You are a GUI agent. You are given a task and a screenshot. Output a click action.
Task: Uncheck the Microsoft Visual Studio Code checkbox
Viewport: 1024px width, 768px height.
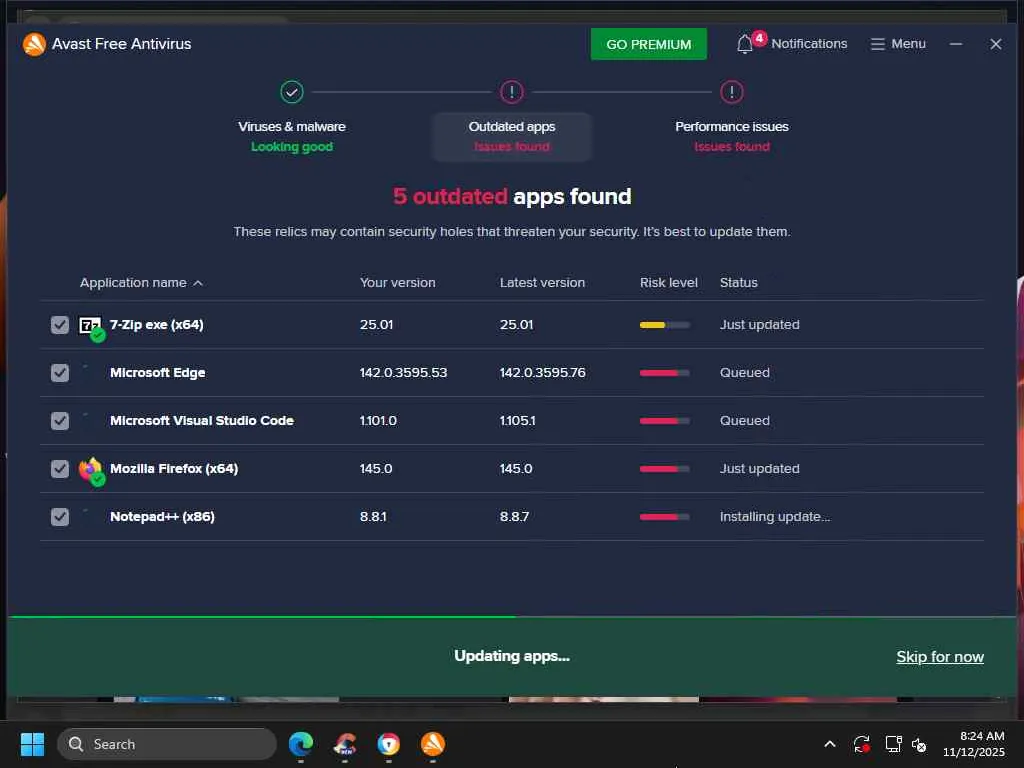click(x=59, y=421)
